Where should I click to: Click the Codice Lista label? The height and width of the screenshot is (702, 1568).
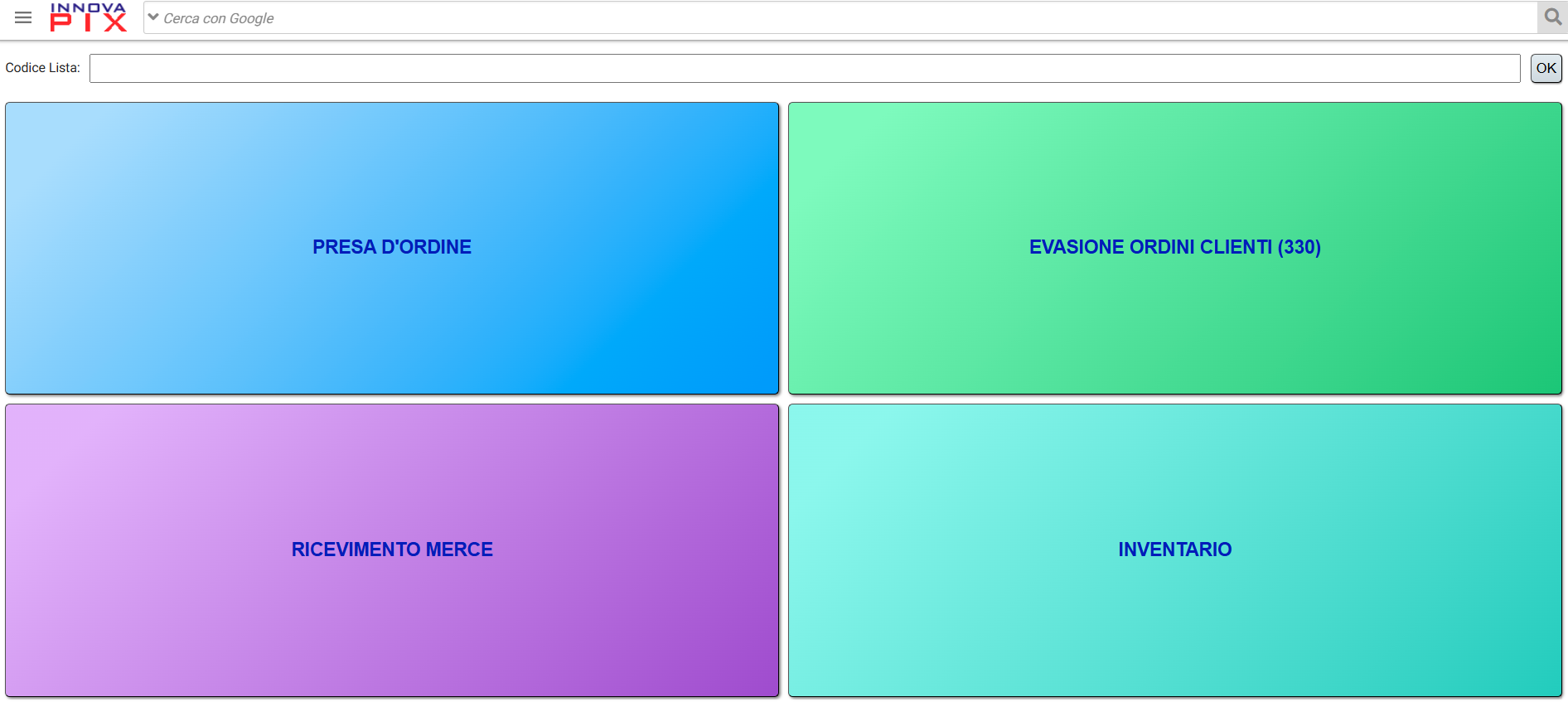tap(42, 68)
